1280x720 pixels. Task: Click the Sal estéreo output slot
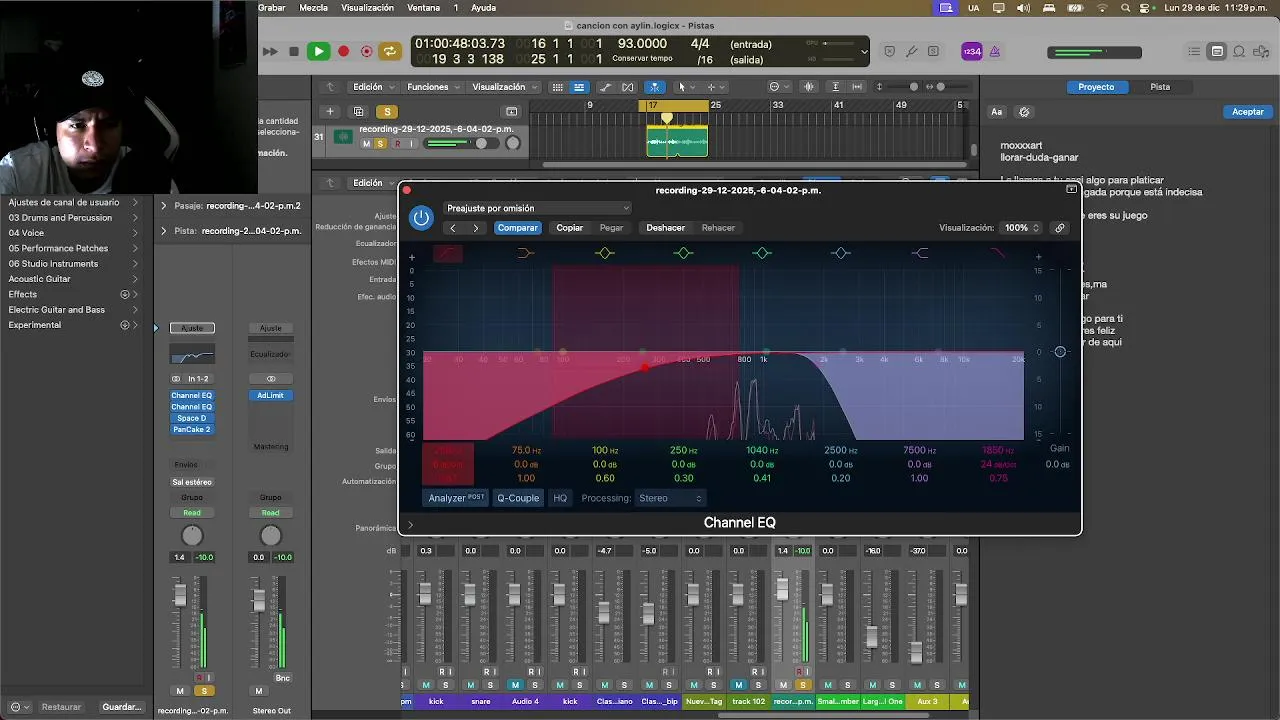point(192,482)
